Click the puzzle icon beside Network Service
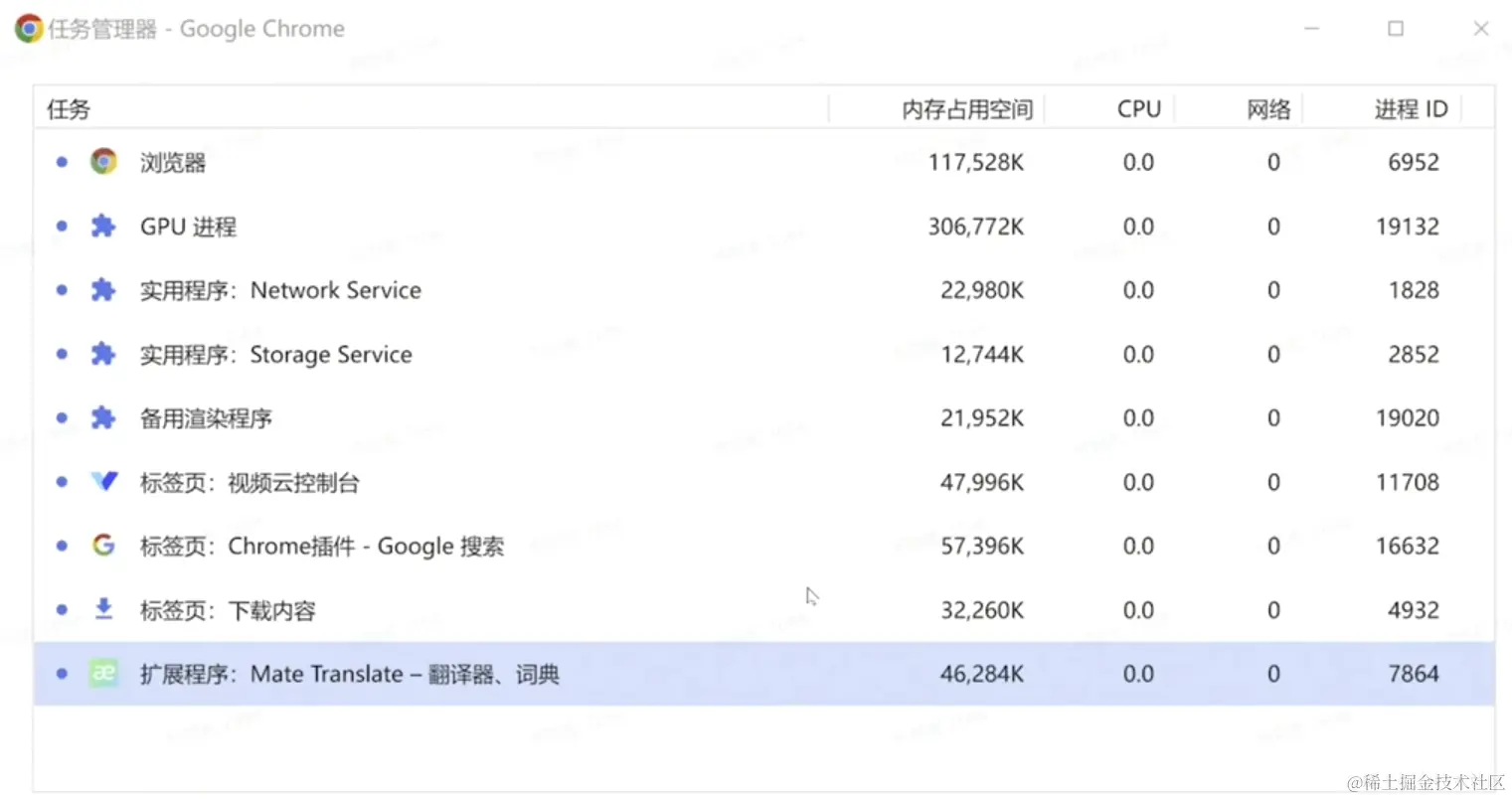This screenshot has width=1512, height=799. 103,290
